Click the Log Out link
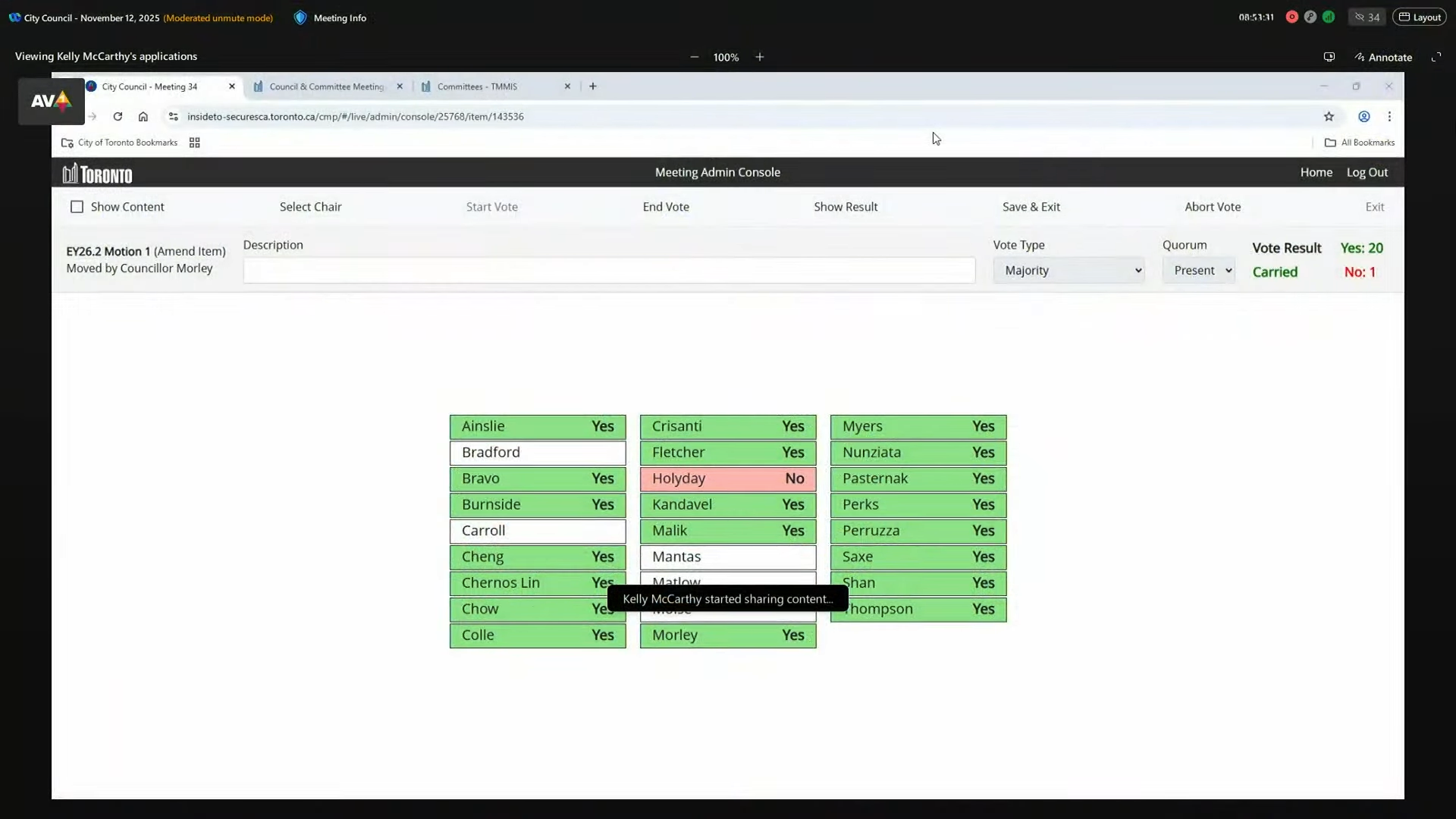Viewport: 1456px width, 819px height. pos(1367,172)
